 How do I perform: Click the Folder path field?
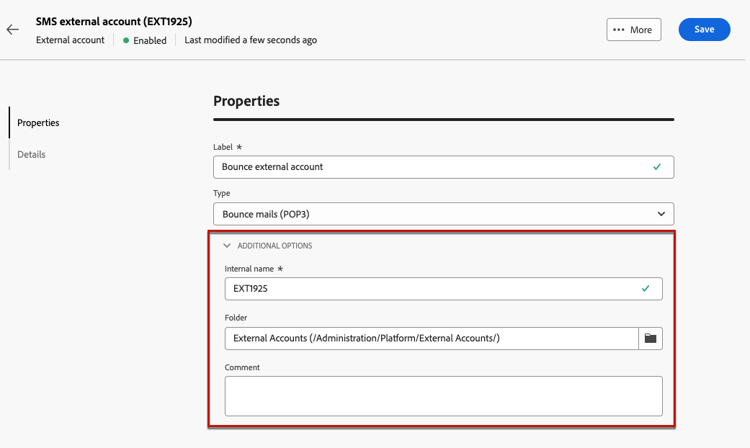(431, 339)
